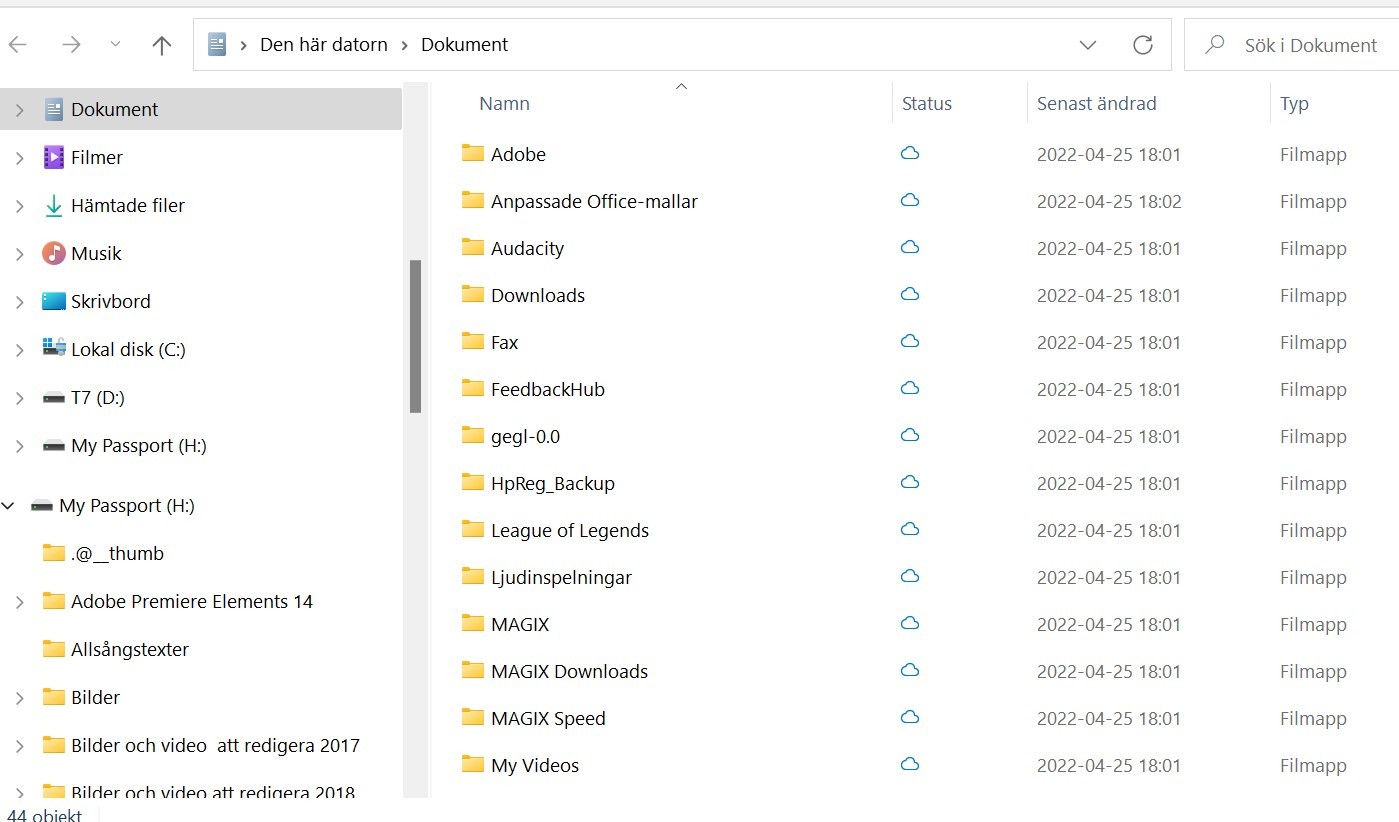Click date 2022-04-25 18:02 of Anpassade Office-mallar
The image size is (1399, 822).
pyautogui.click(x=1109, y=202)
